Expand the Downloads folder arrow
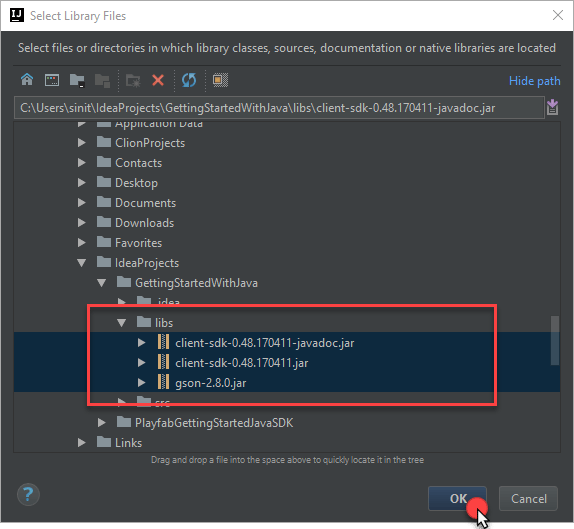This screenshot has width=574, height=529. coord(82,223)
